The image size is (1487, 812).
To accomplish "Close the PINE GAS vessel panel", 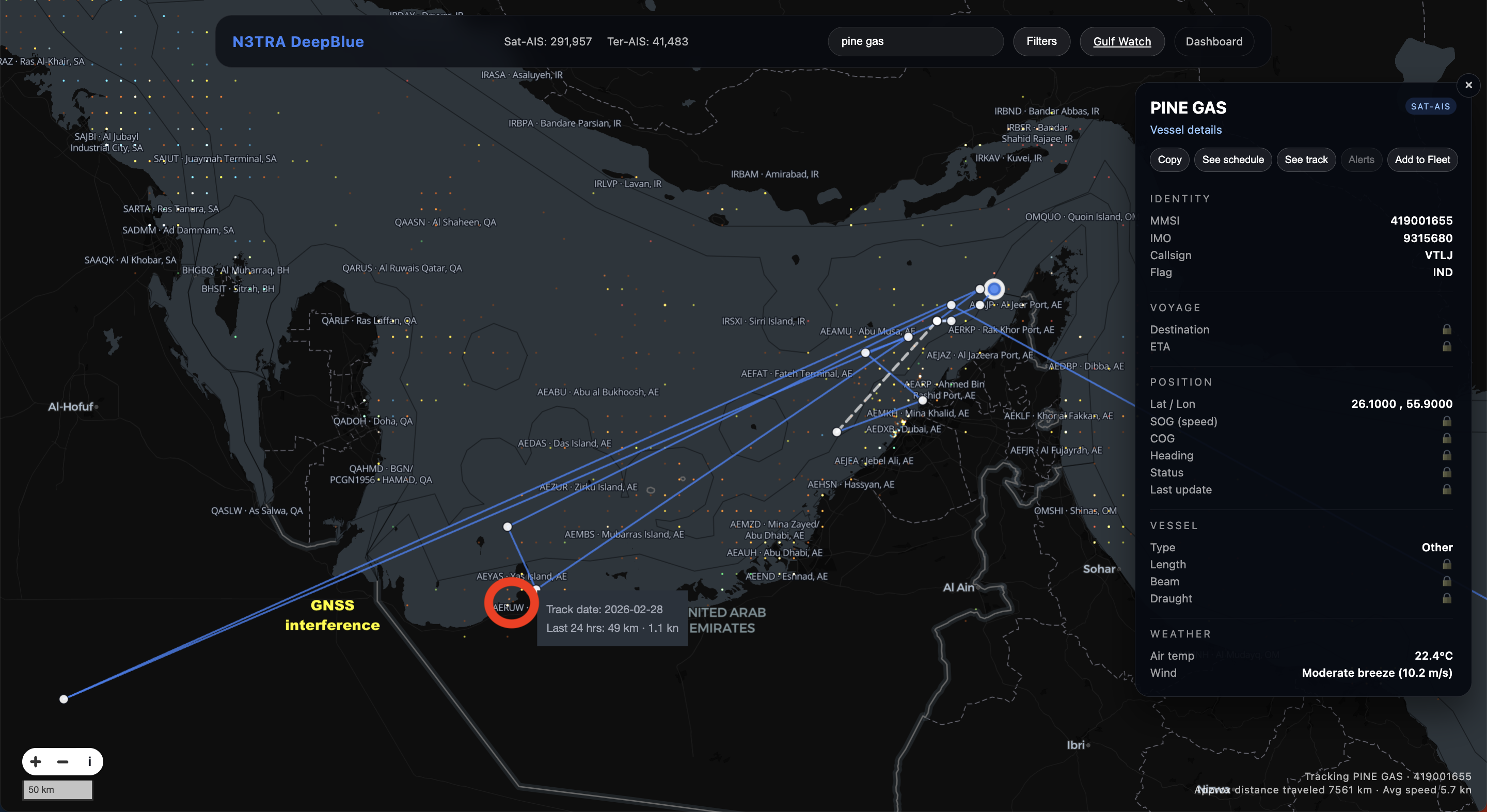I will [x=1468, y=85].
